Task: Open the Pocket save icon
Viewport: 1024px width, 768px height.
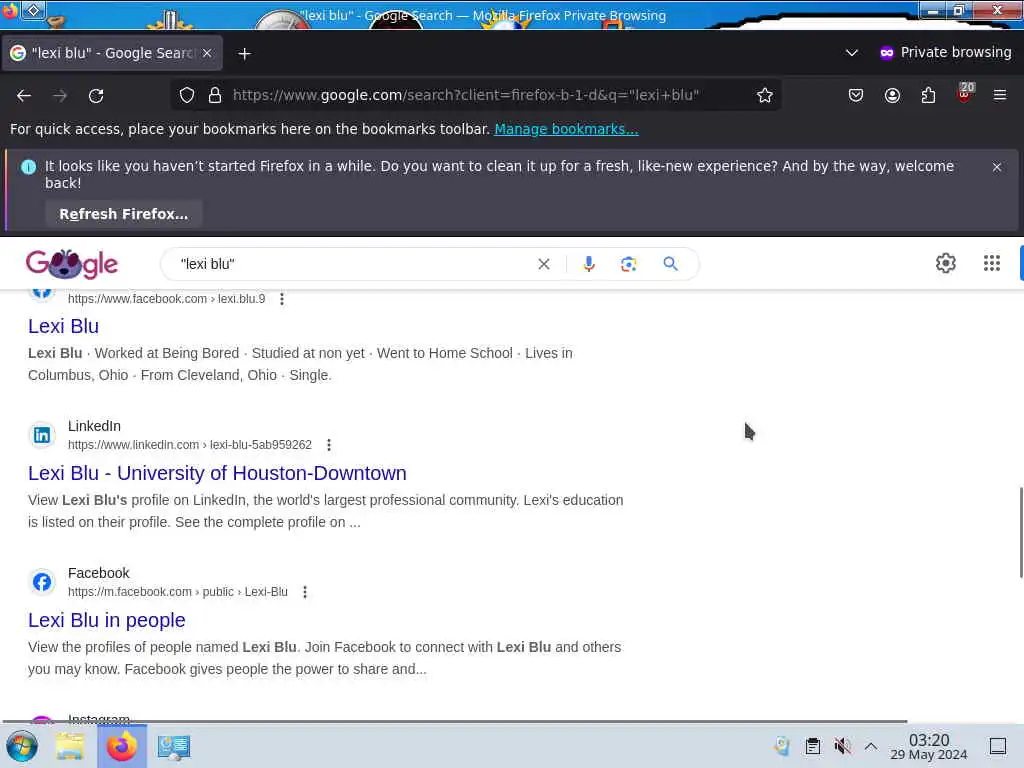Action: (856, 95)
